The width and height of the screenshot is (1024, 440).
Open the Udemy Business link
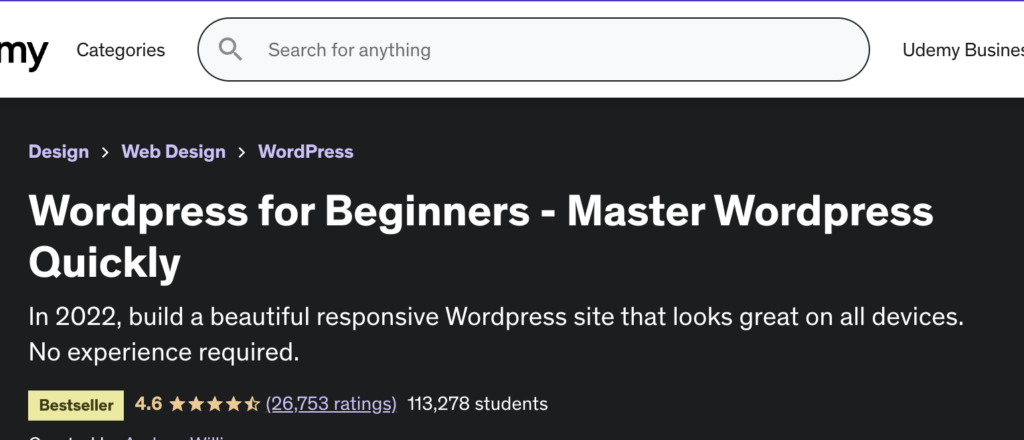(x=963, y=50)
